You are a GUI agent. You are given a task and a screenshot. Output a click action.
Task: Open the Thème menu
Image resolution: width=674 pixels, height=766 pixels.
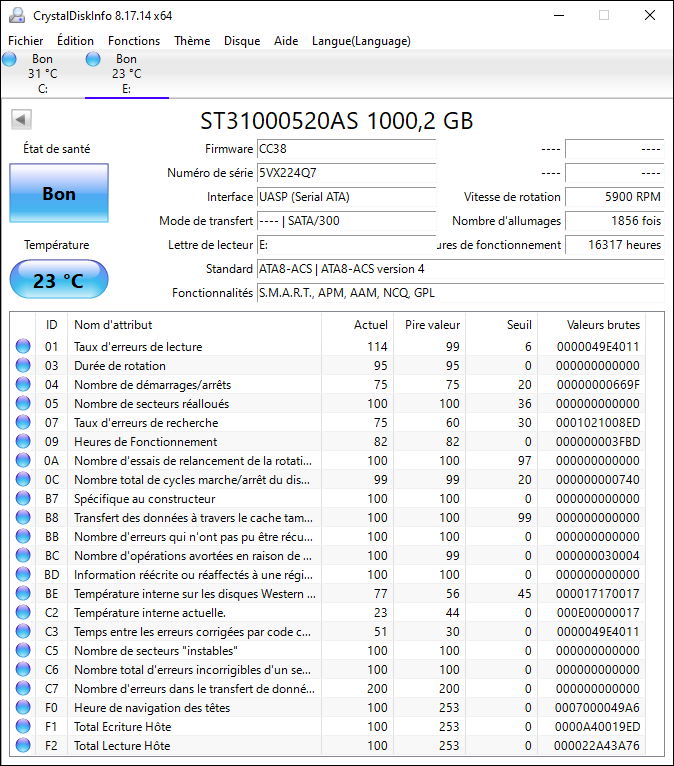(192, 41)
